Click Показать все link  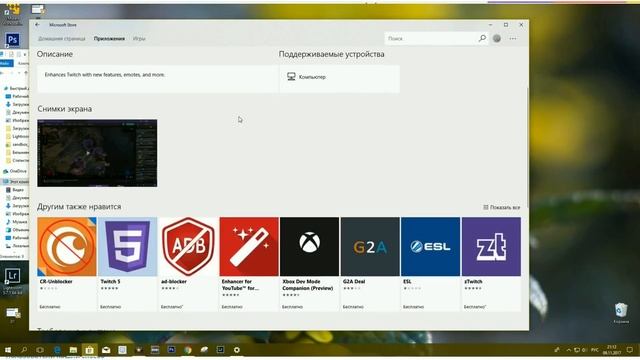click(502, 207)
